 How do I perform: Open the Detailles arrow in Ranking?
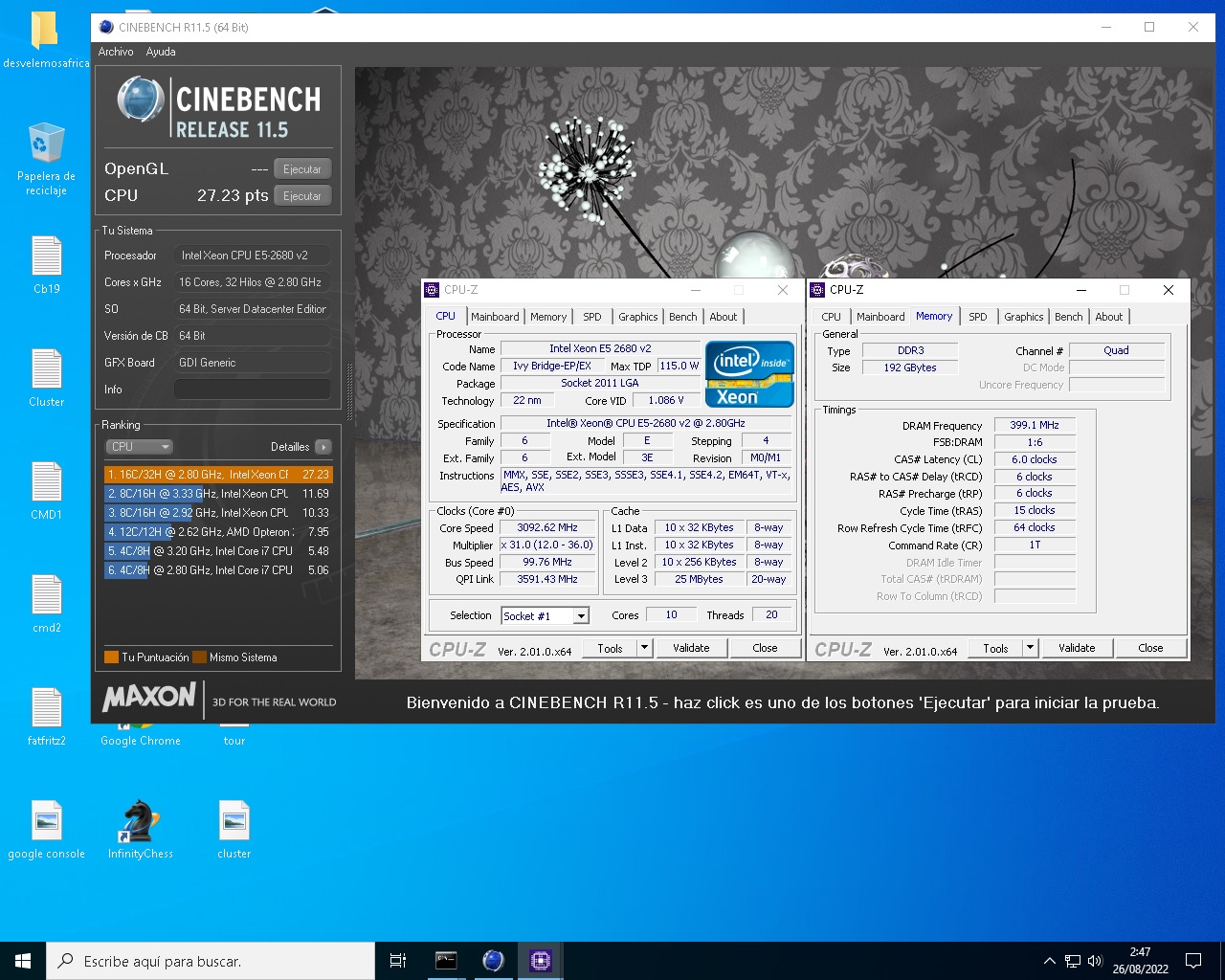click(323, 447)
